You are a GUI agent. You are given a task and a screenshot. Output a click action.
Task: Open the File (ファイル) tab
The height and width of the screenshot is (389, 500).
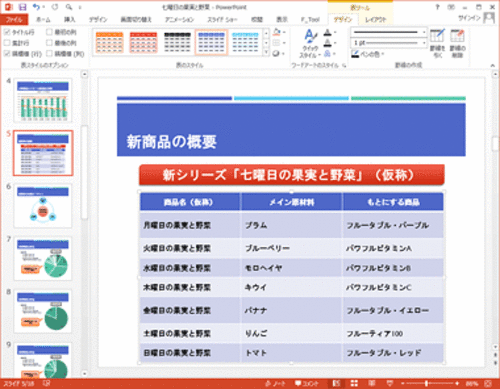click(14, 19)
